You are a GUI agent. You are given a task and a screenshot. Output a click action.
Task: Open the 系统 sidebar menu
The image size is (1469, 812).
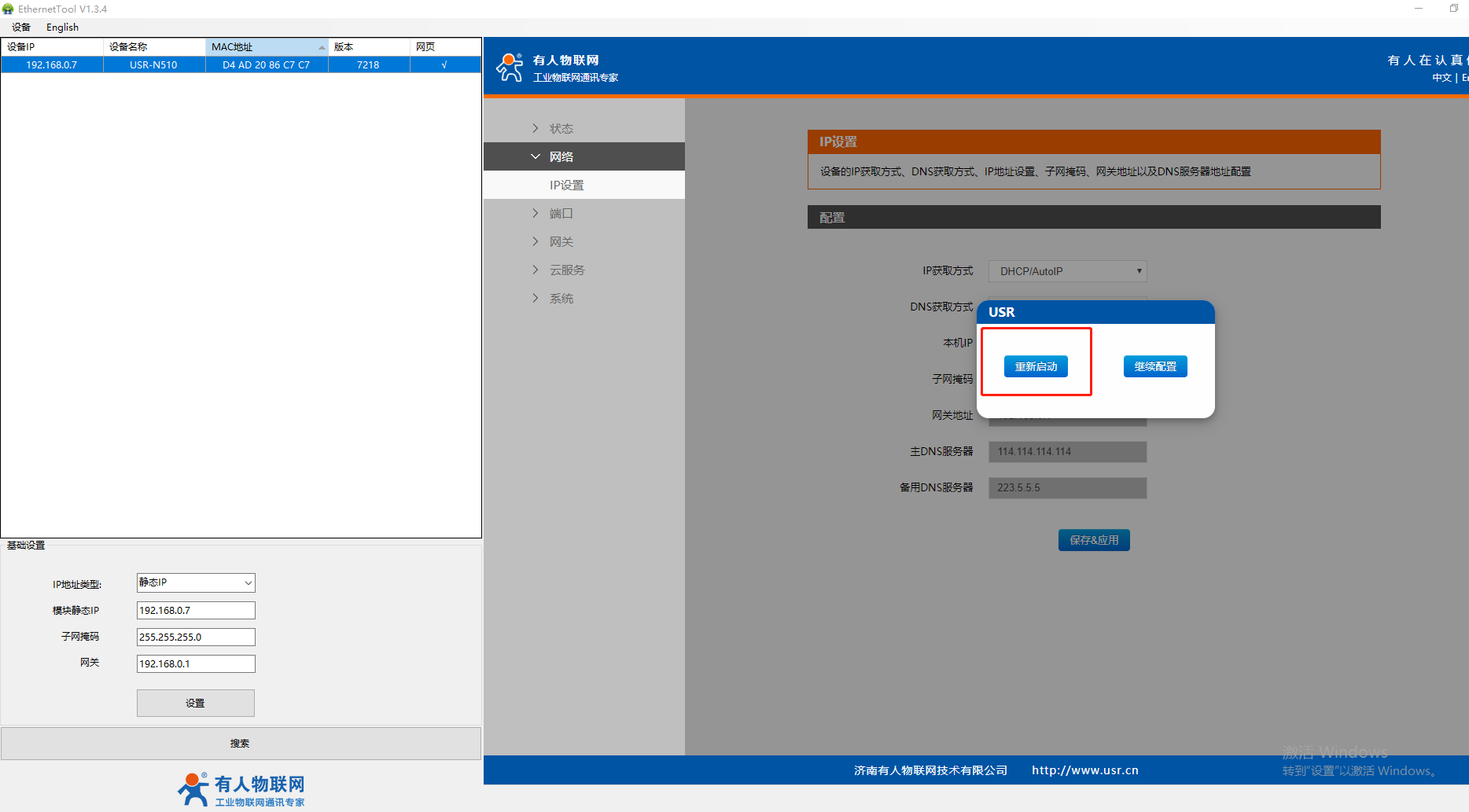[x=561, y=298]
